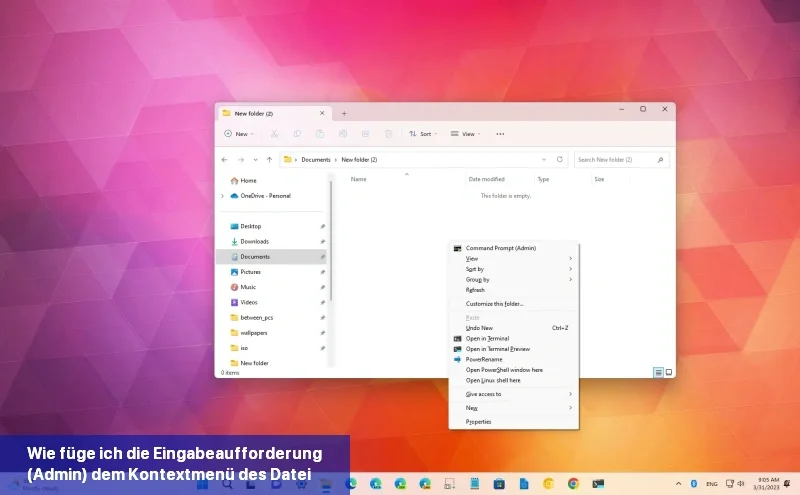Open the Sort dropdown in the toolbar

(424, 133)
